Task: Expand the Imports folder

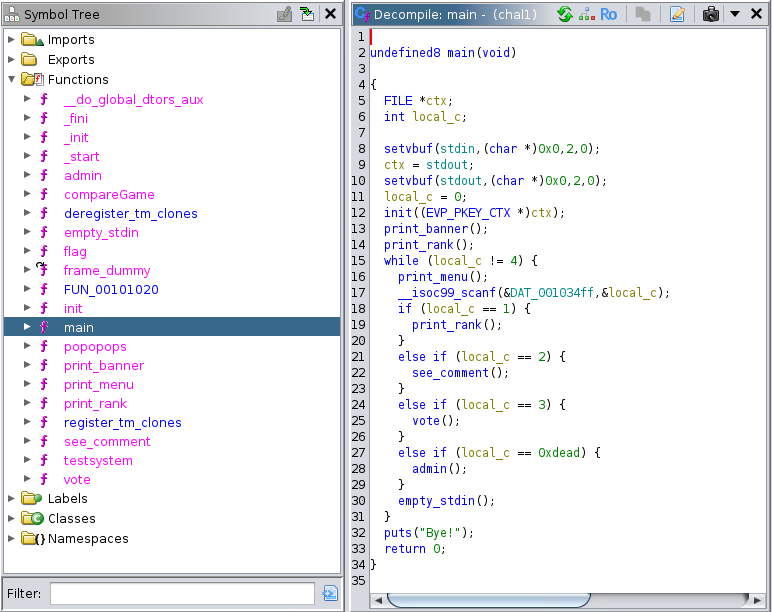Action: point(11,39)
